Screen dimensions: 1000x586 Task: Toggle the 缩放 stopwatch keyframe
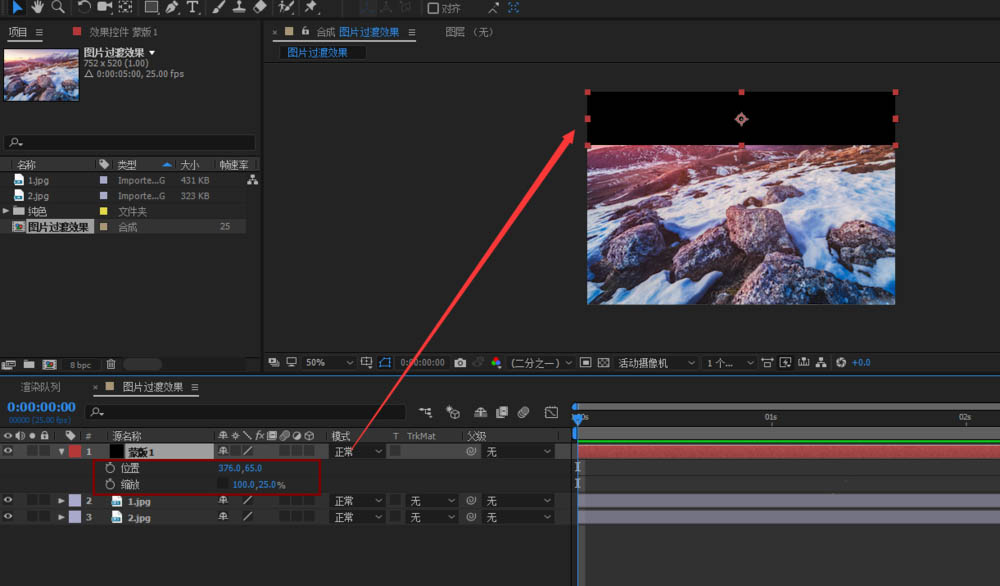(110, 485)
